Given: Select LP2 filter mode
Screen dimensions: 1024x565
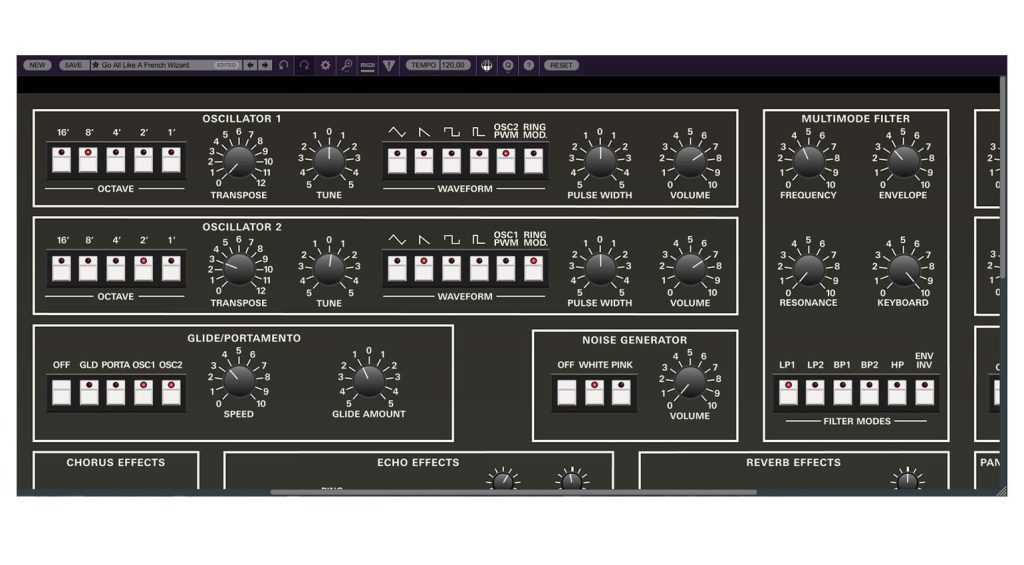Looking at the screenshot, I should 815,393.
